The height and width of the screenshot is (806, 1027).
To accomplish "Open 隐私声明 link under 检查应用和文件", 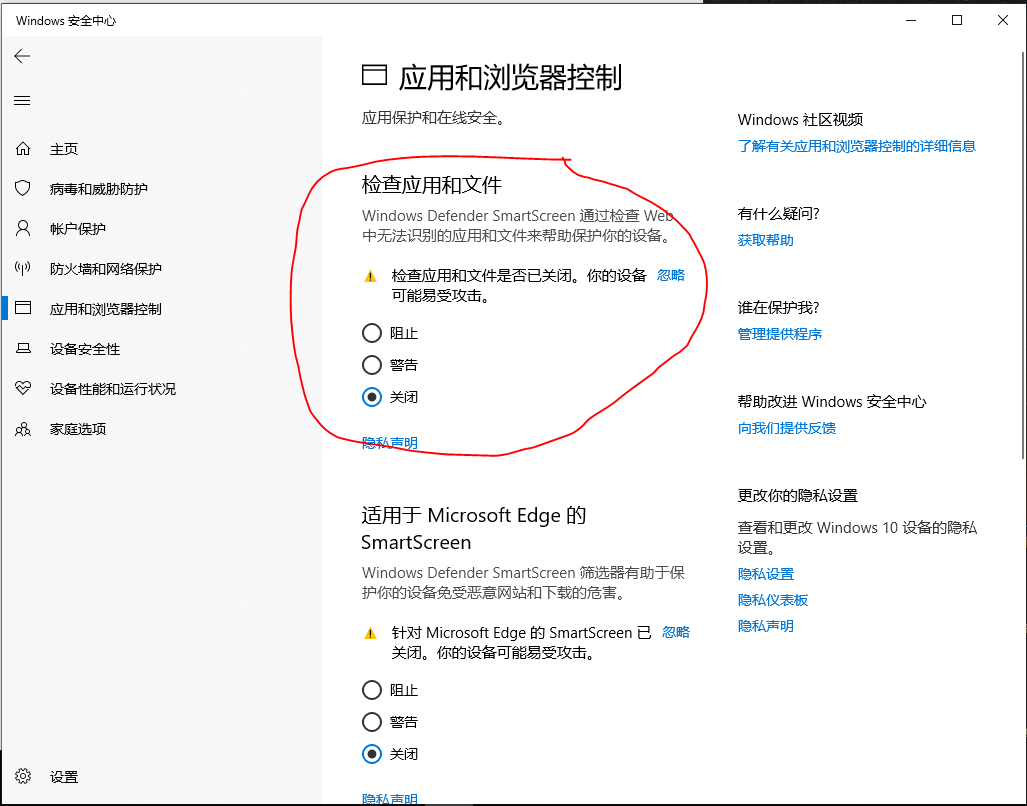I will tap(389, 443).
